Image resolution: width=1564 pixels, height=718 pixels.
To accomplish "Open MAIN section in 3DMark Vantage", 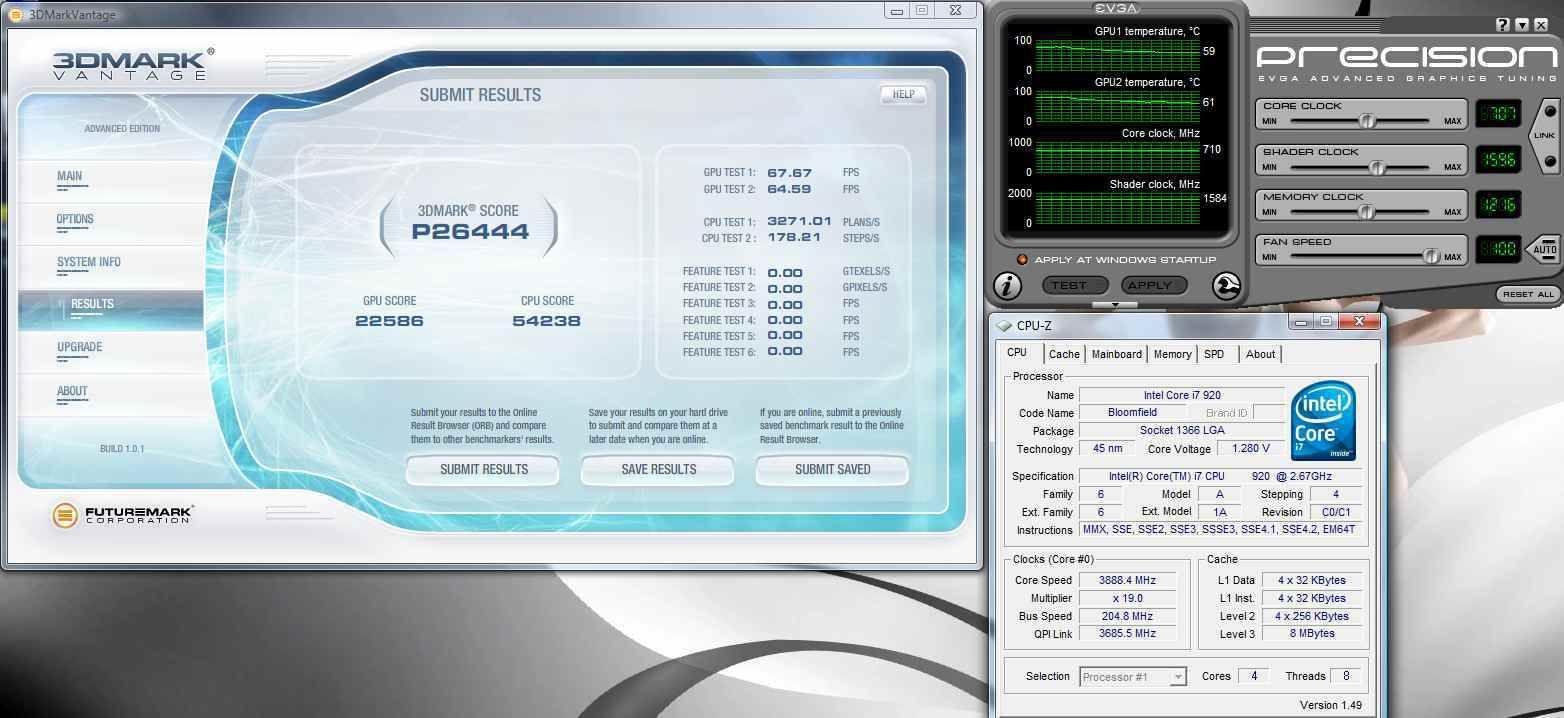I will click(x=70, y=176).
